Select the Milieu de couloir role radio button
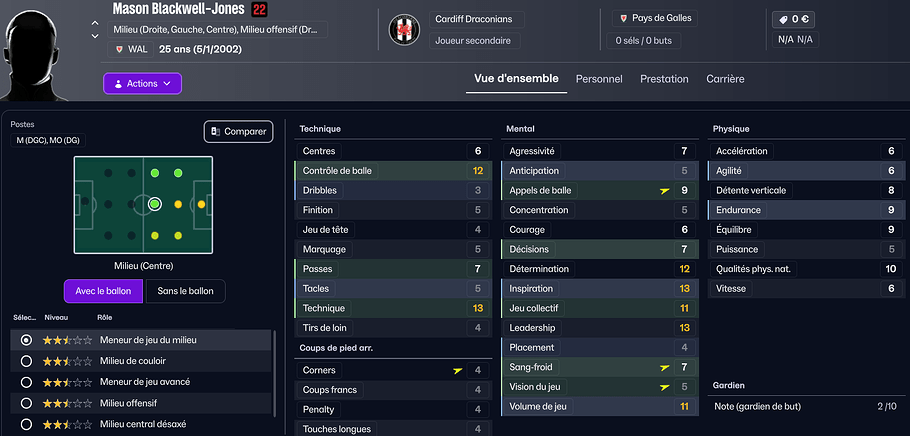The image size is (910, 436). 26,361
